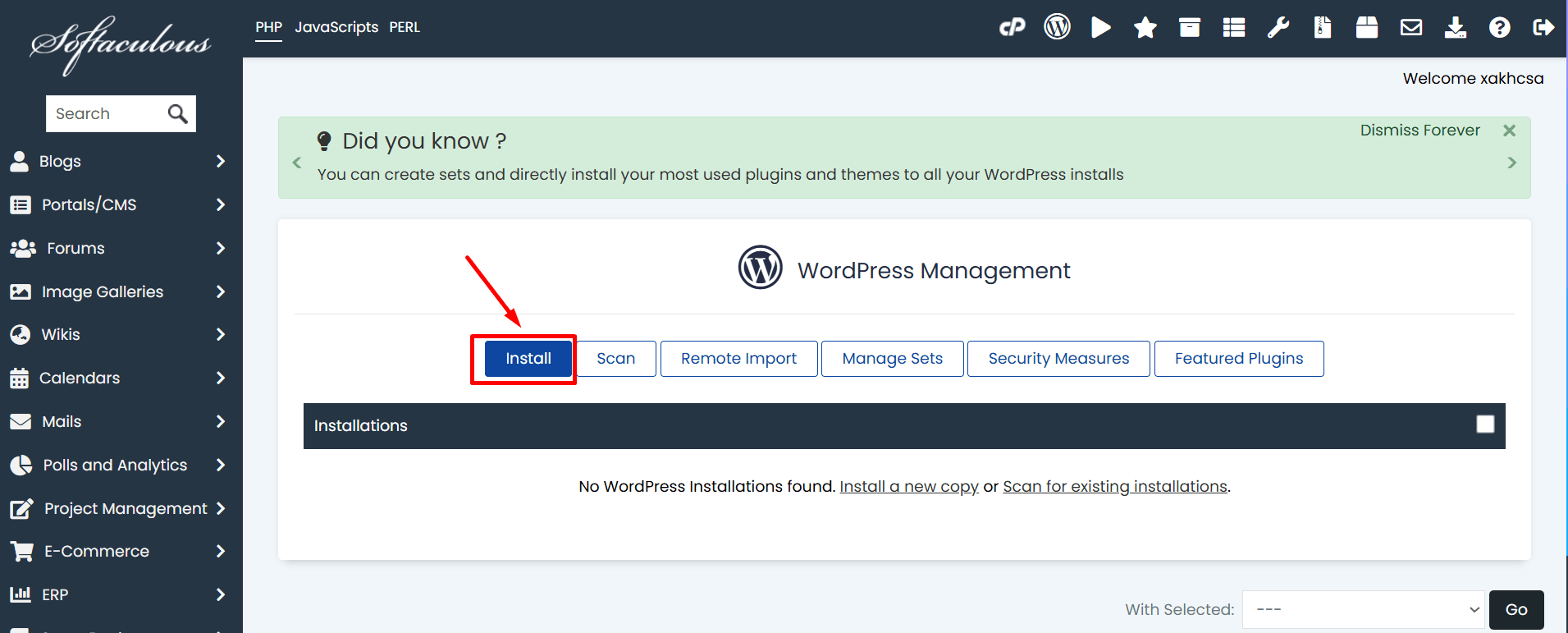Open WordPress Manager icon in top bar
Screen dimensions: 1568x633
coord(1057,27)
